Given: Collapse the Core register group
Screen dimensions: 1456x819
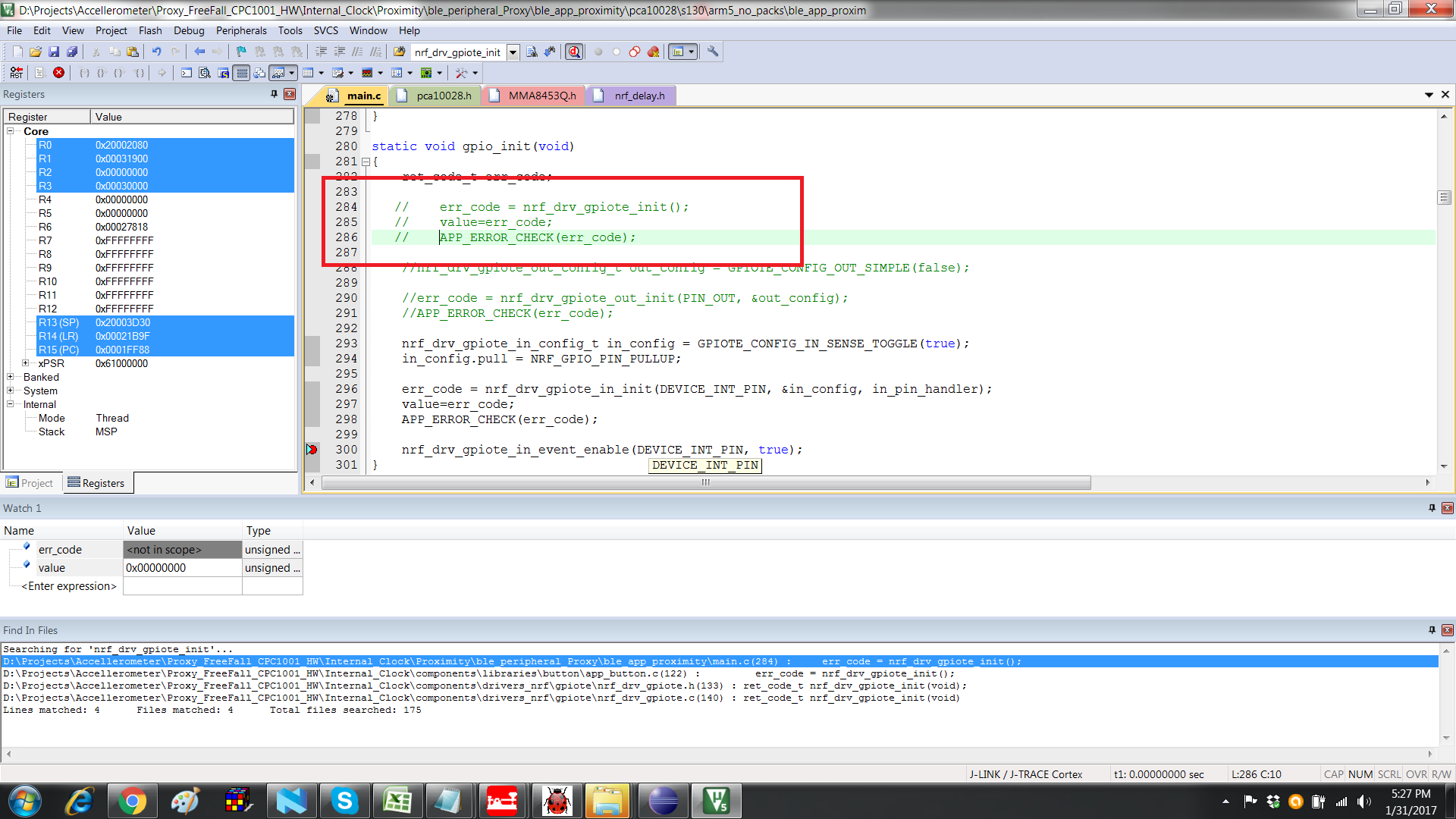Looking at the screenshot, I should (x=11, y=131).
